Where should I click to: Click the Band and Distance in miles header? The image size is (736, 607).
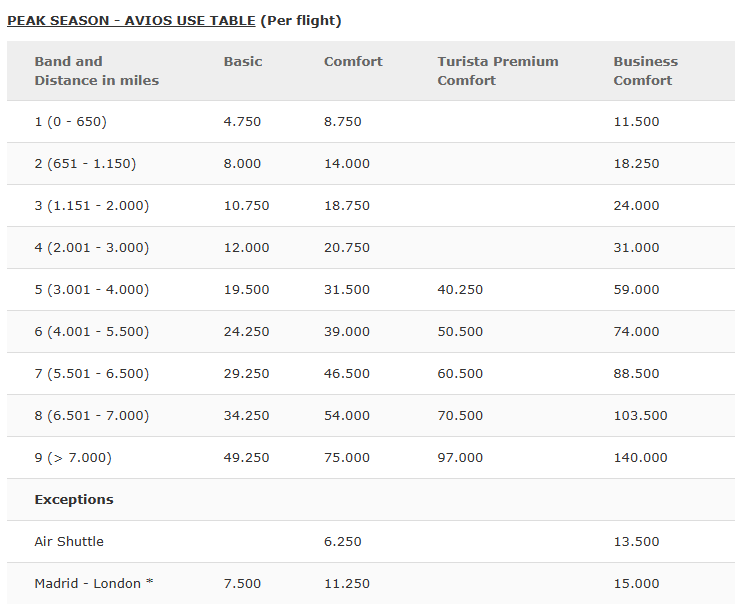[x=96, y=71]
